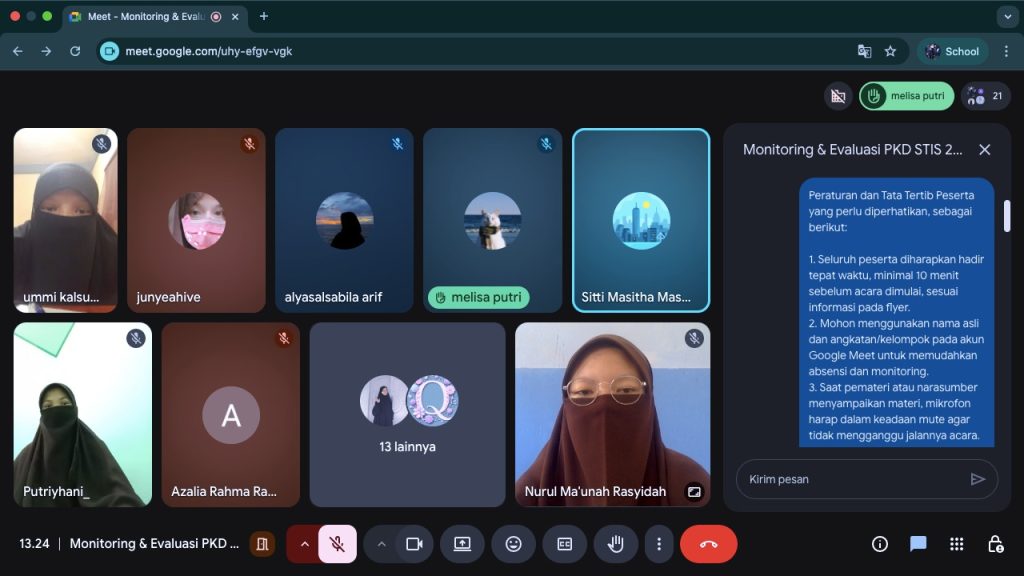Viewport: 1024px width, 576px height.
Task: Click the Kirim pesan message field
Action: point(852,479)
